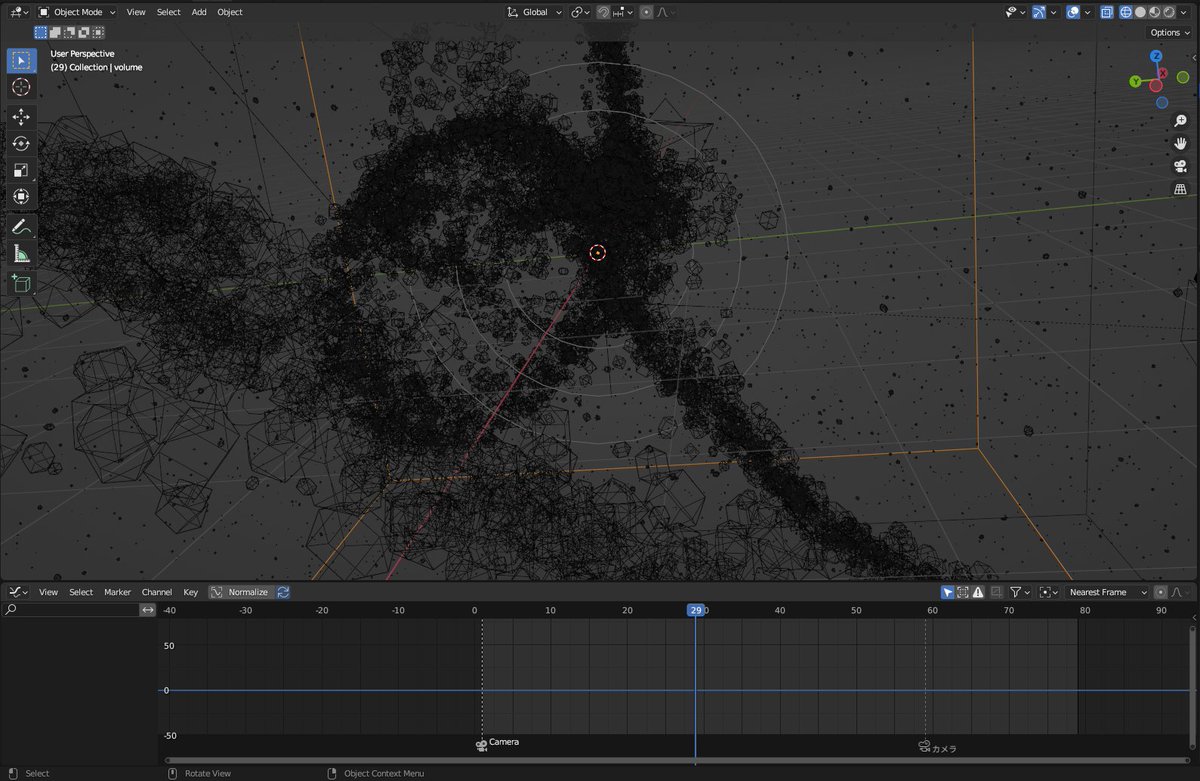
Task: Open shading options dropdown arrow
Action: [x=1184, y=12]
